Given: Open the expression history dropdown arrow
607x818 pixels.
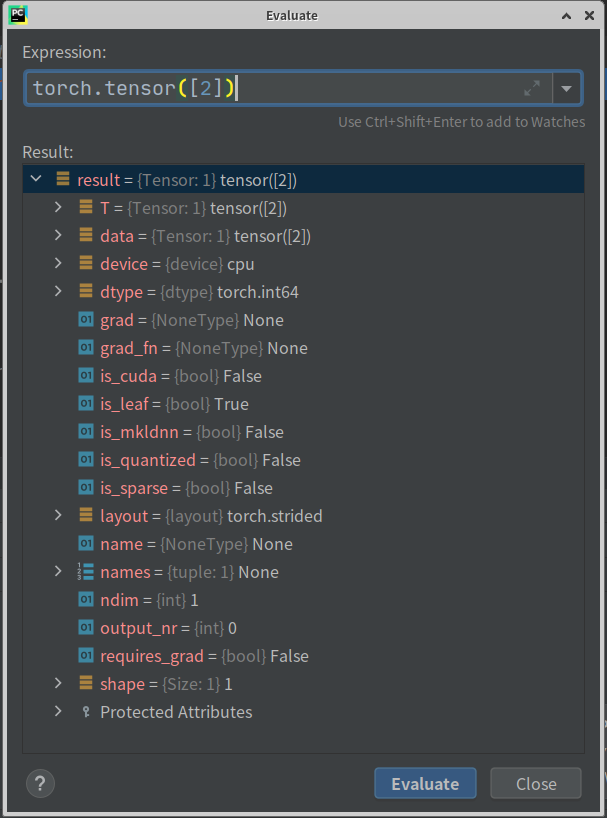Looking at the screenshot, I should click(x=566, y=88).
